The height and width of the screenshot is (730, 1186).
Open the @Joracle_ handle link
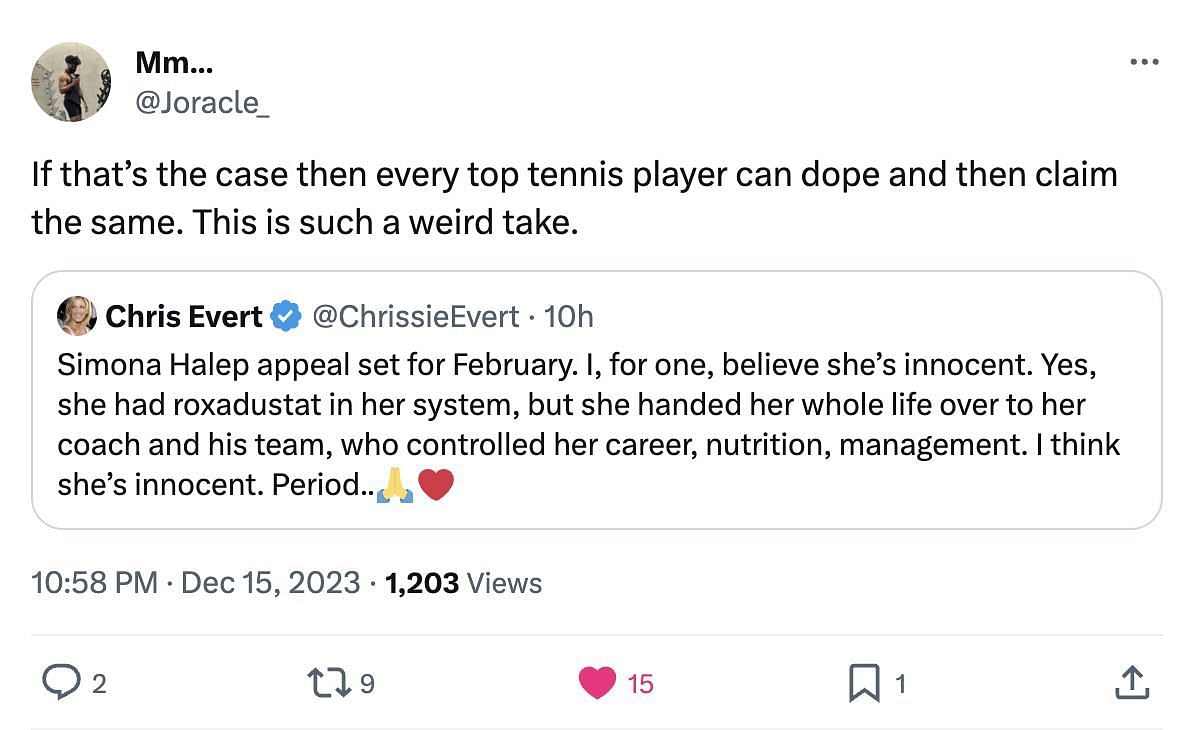pyautogui.click(x=201, y=102)
